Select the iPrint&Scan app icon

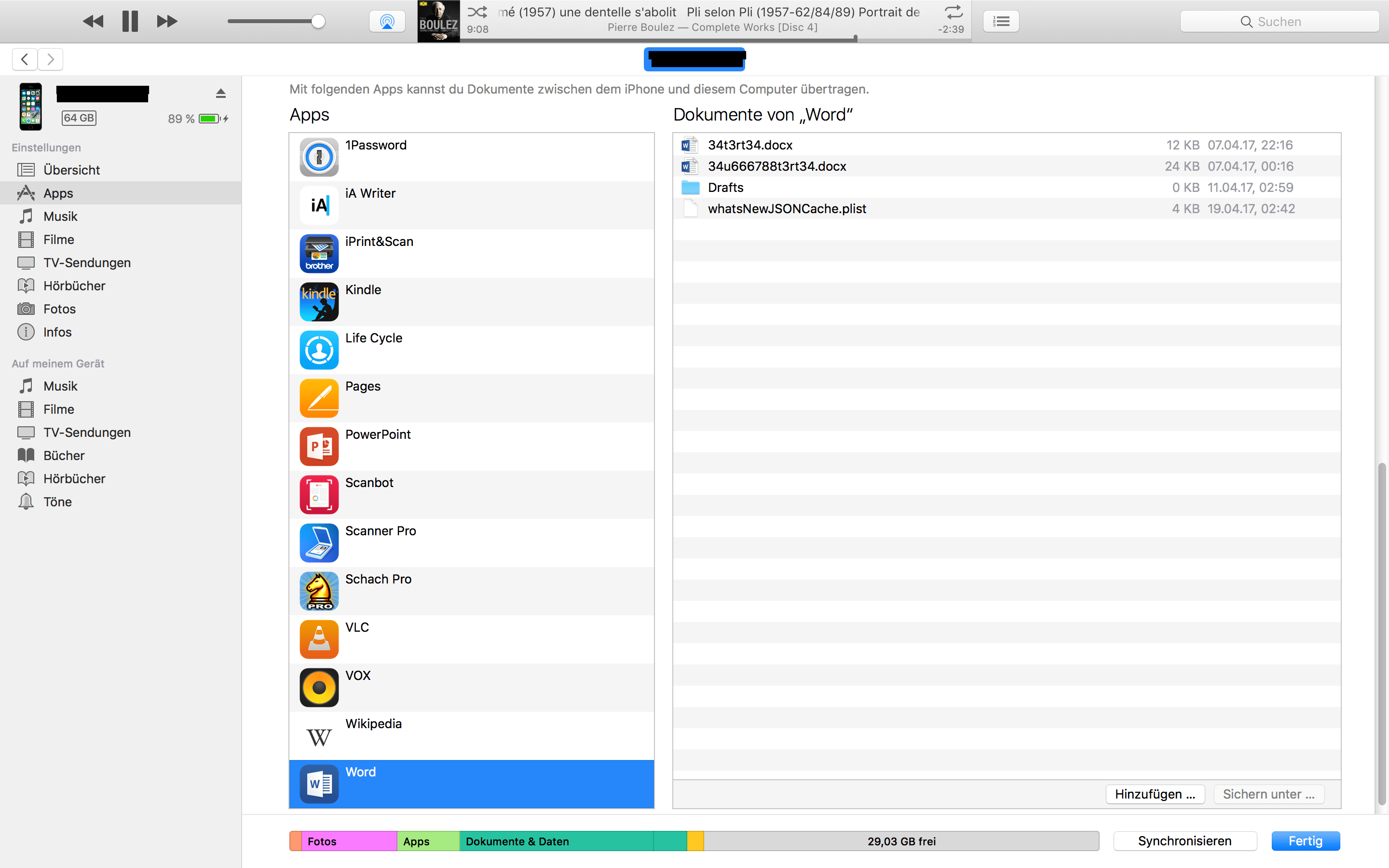click(319, 254)
